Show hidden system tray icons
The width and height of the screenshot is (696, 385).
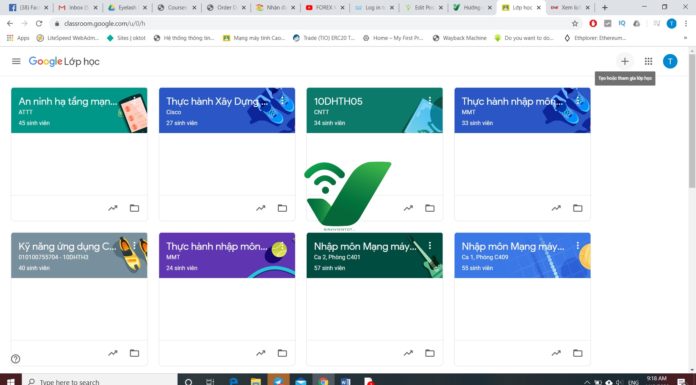click(587, 382)
